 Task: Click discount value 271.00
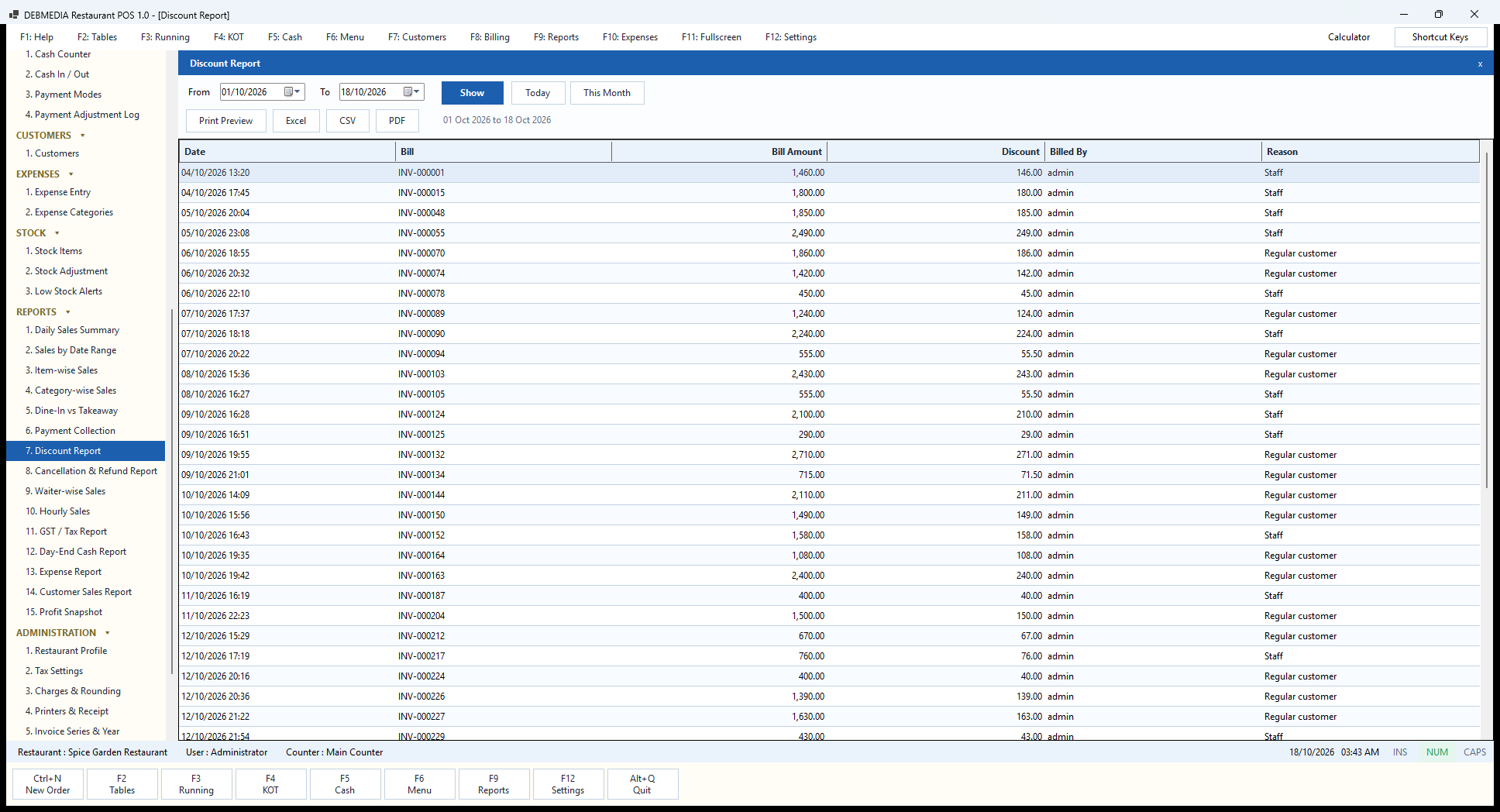coord(1029,455)
